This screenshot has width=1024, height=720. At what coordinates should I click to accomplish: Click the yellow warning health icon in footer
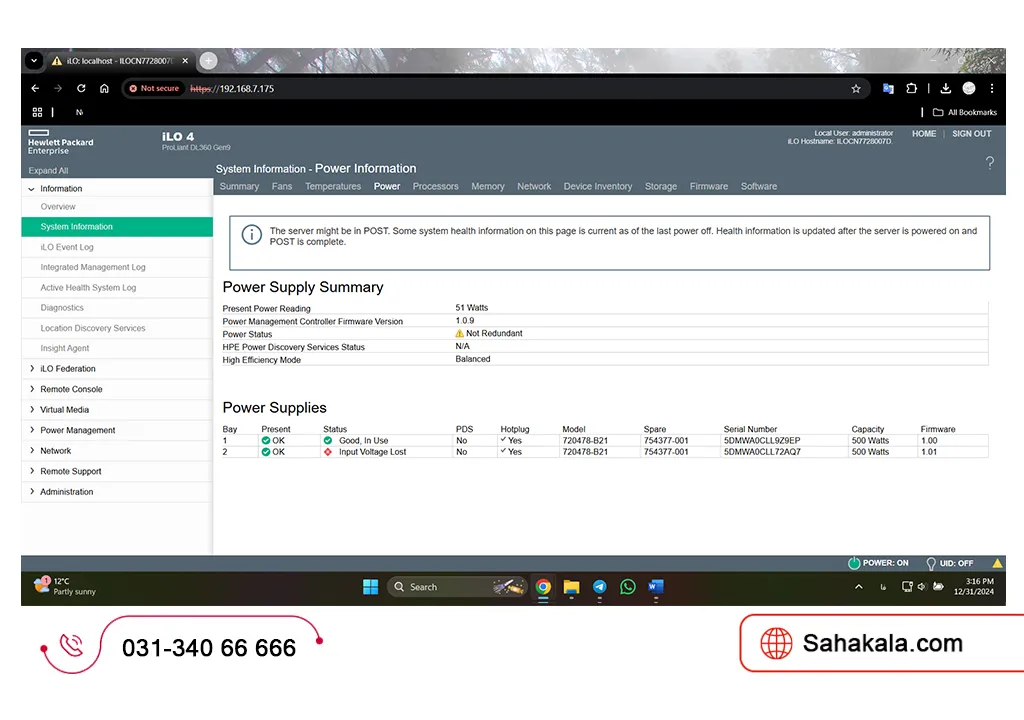pos(997,563)
